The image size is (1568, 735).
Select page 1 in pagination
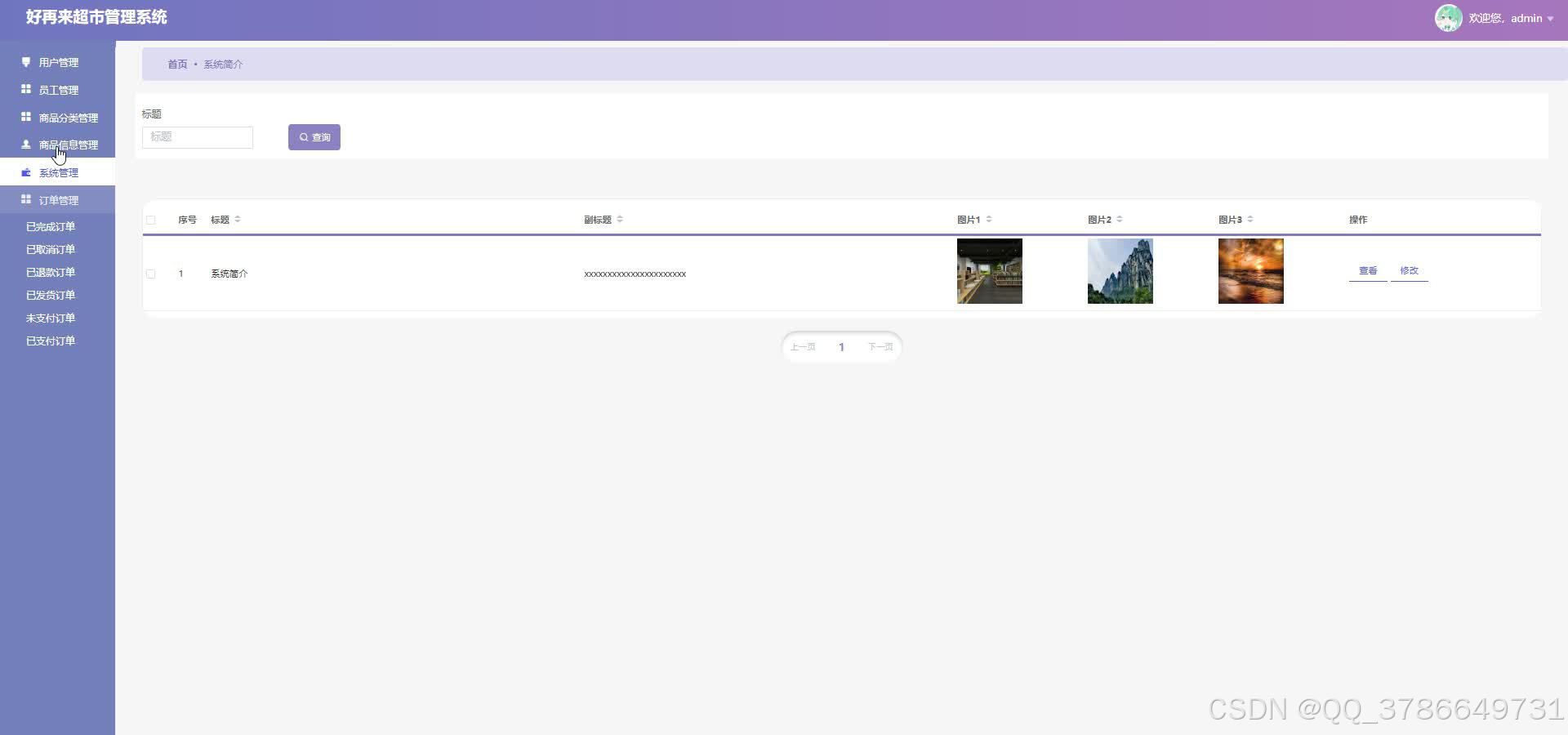841,347
